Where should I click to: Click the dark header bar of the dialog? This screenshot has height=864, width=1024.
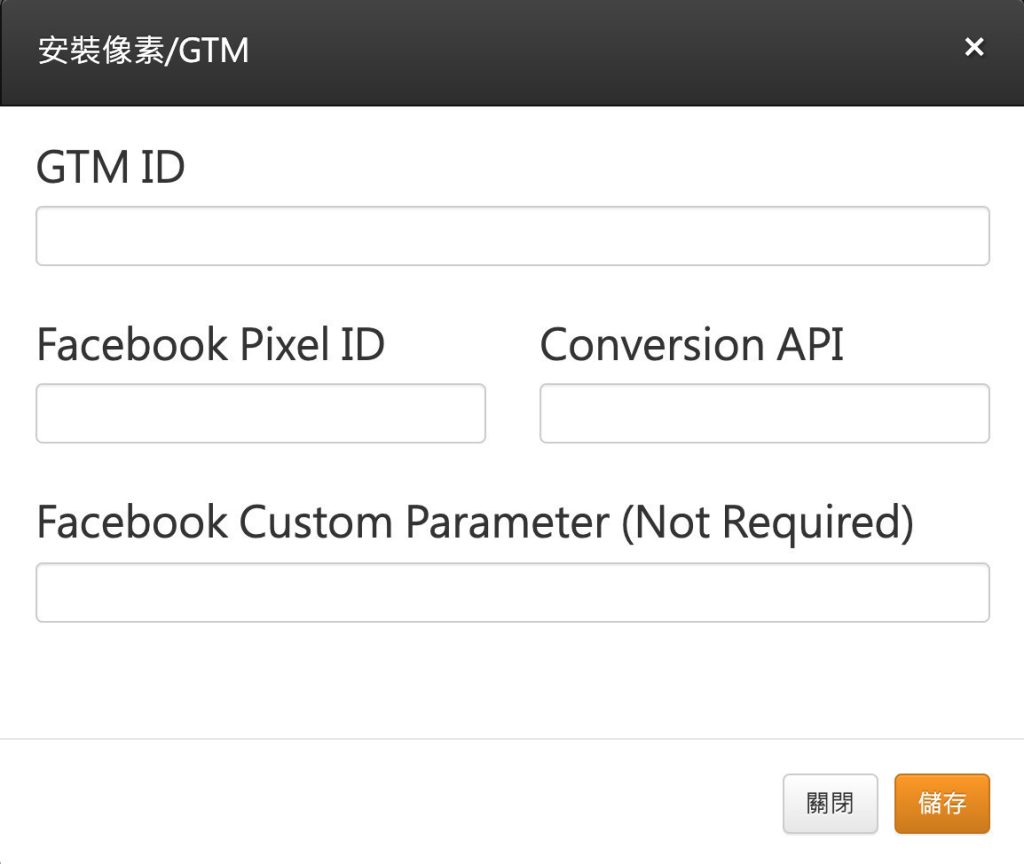coord(512,52)
